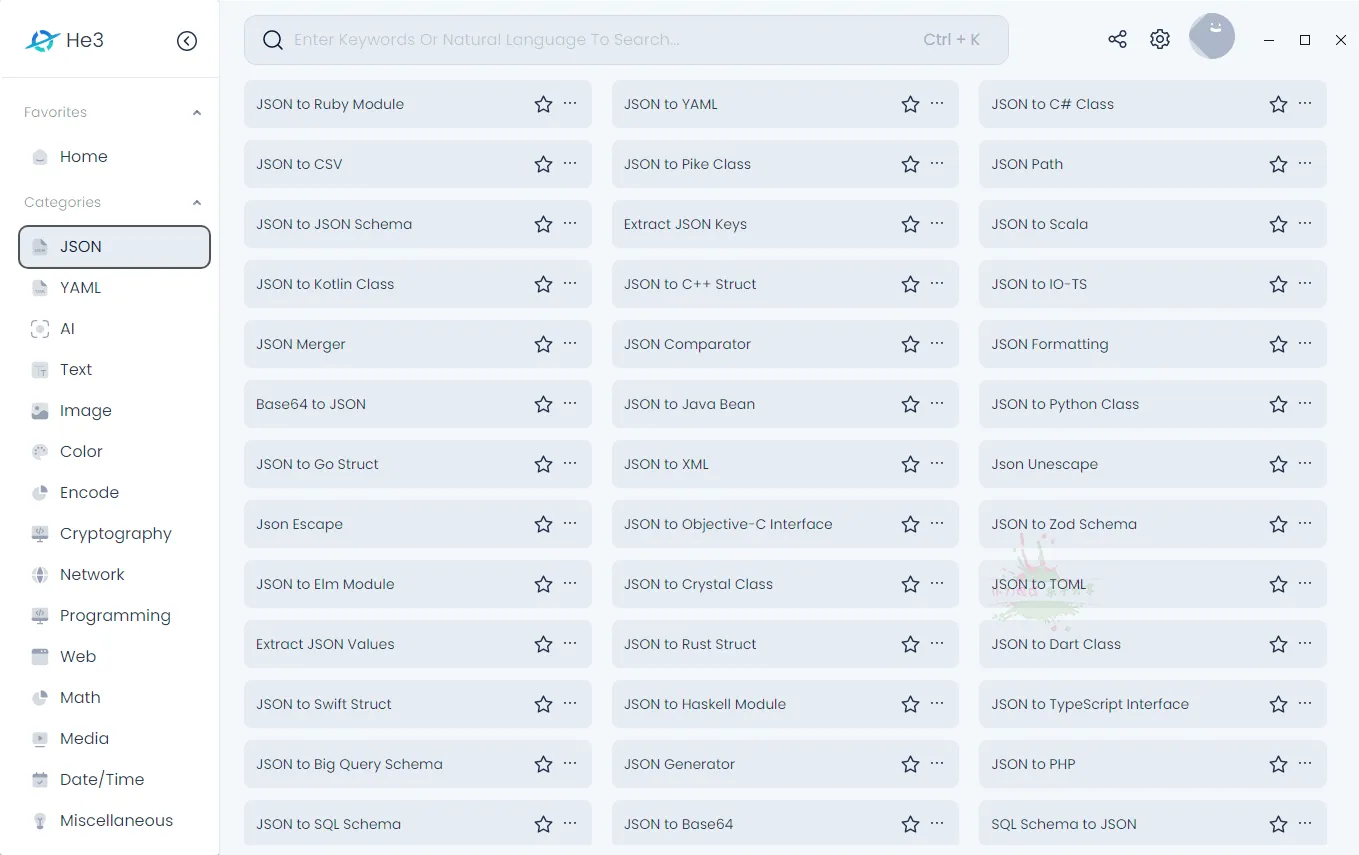
Task: Open settings via the gear icon
Action: coord(1160,39)
